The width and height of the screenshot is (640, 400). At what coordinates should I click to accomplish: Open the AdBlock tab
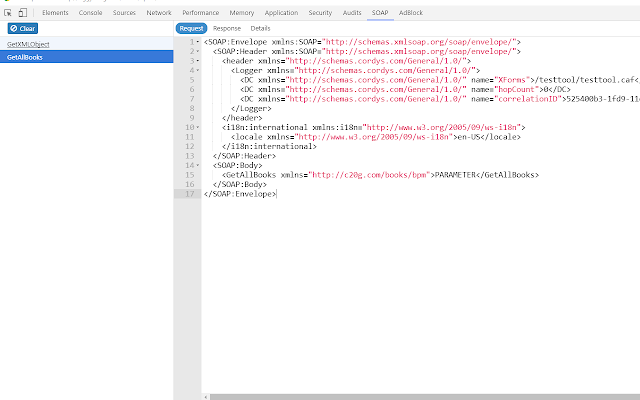pos(411,13)
